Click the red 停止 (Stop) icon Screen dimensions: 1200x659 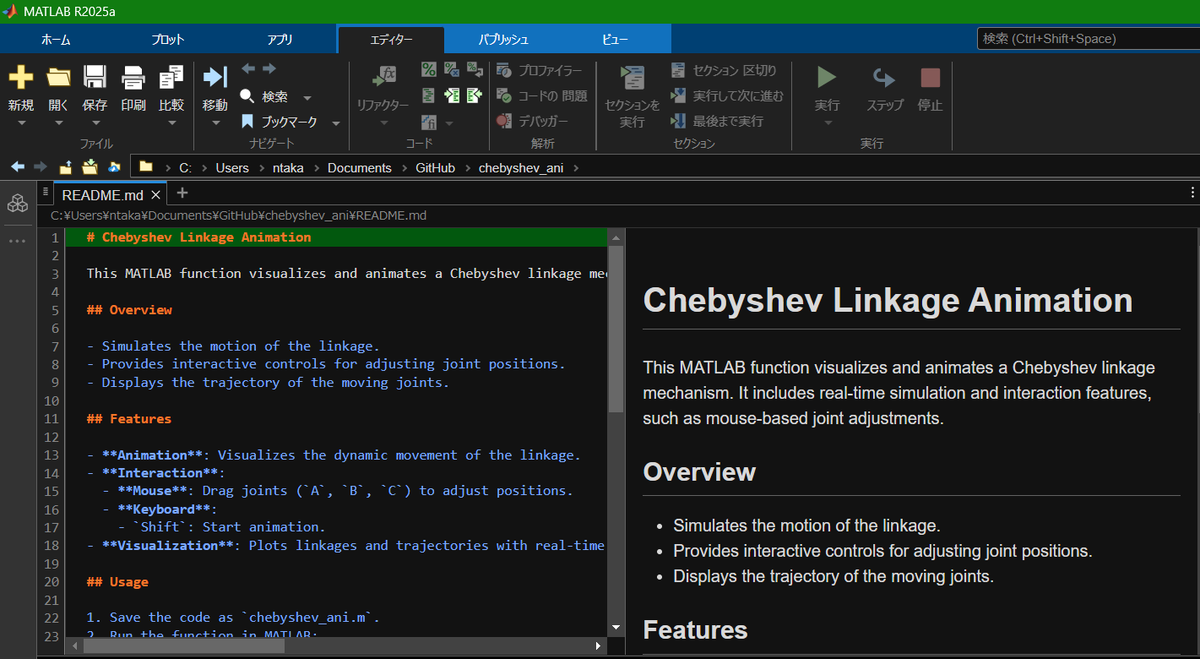click(930, 77)
